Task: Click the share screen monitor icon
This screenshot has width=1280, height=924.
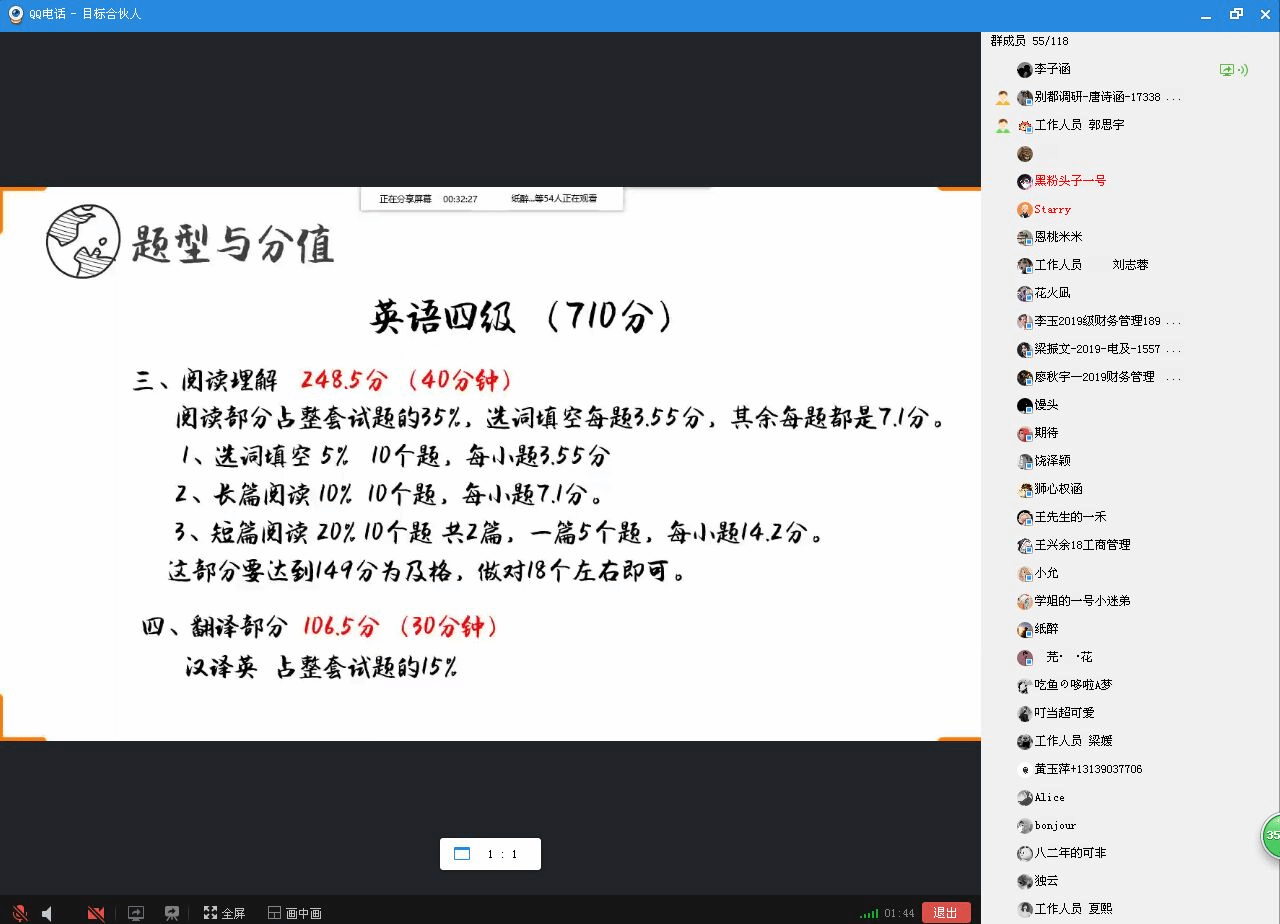Action: tap(136, 913)
